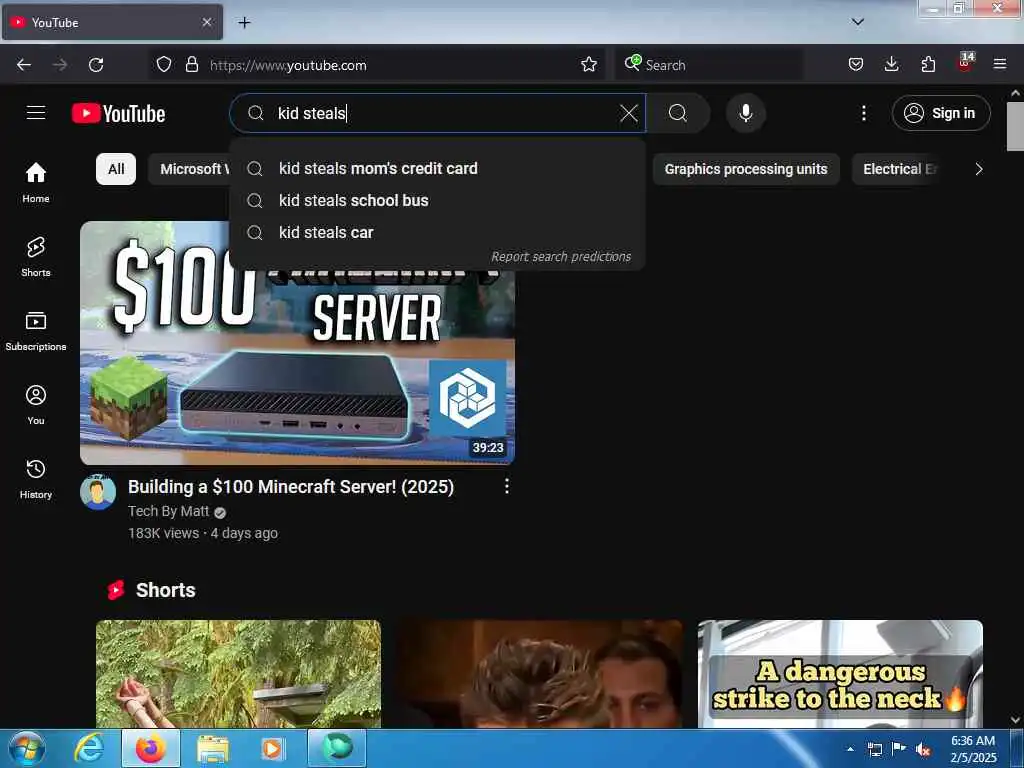Open History in the sidebar
This screenshot has width=1024, height=768.
(x=36, y=479)
